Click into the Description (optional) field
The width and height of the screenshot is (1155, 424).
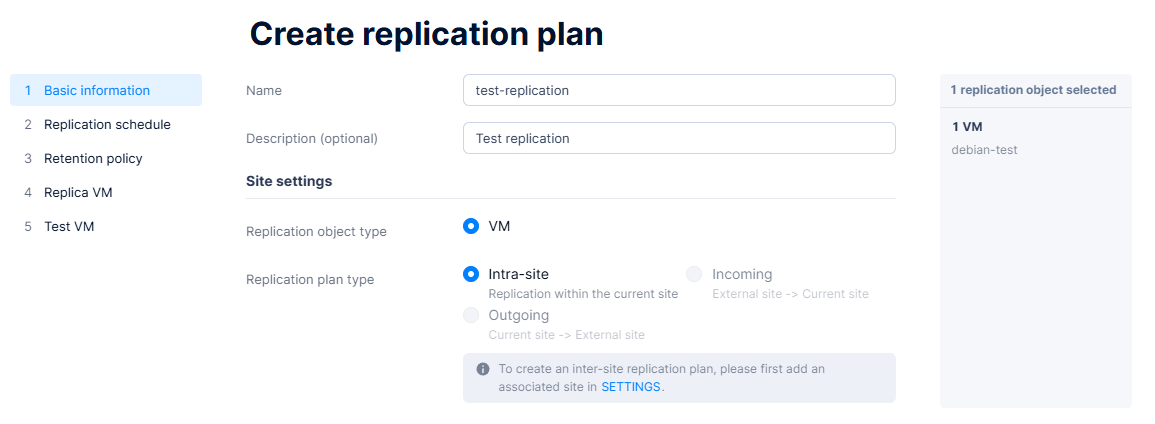tap(679, 138)
